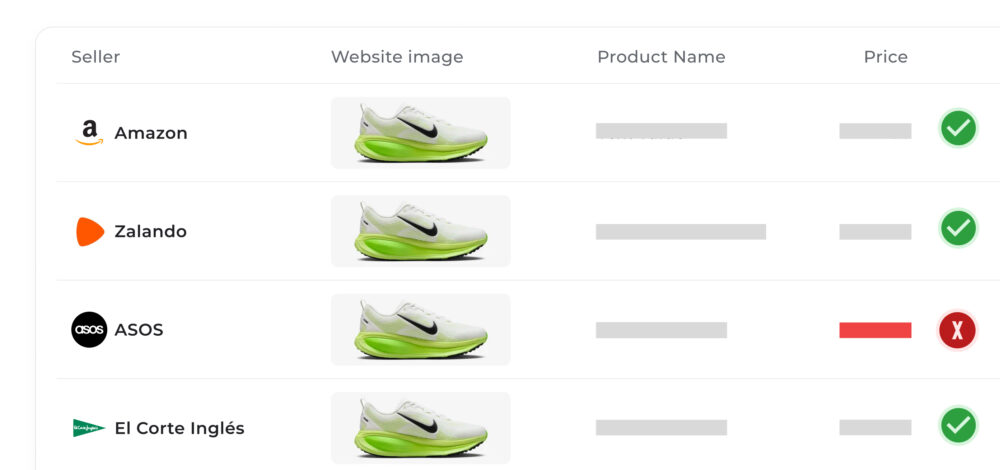The width and height of the screenshot is (1000, 470).
Task: Select the Seller column header
Action: point(96,57)
